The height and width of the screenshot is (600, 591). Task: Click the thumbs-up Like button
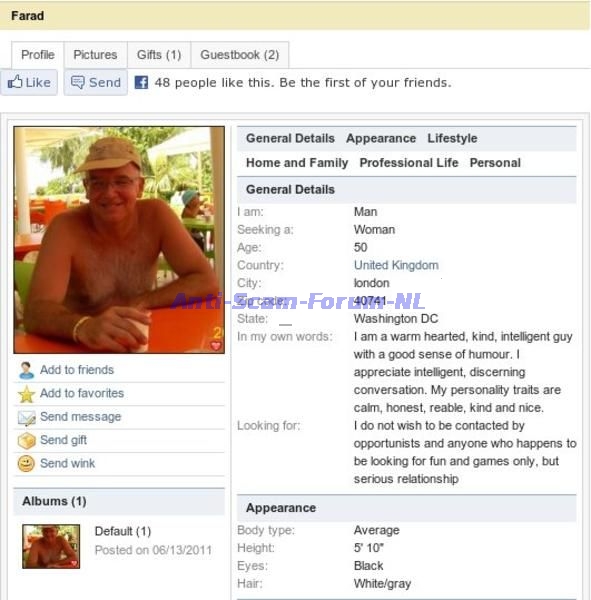click(x=29, y=82)
